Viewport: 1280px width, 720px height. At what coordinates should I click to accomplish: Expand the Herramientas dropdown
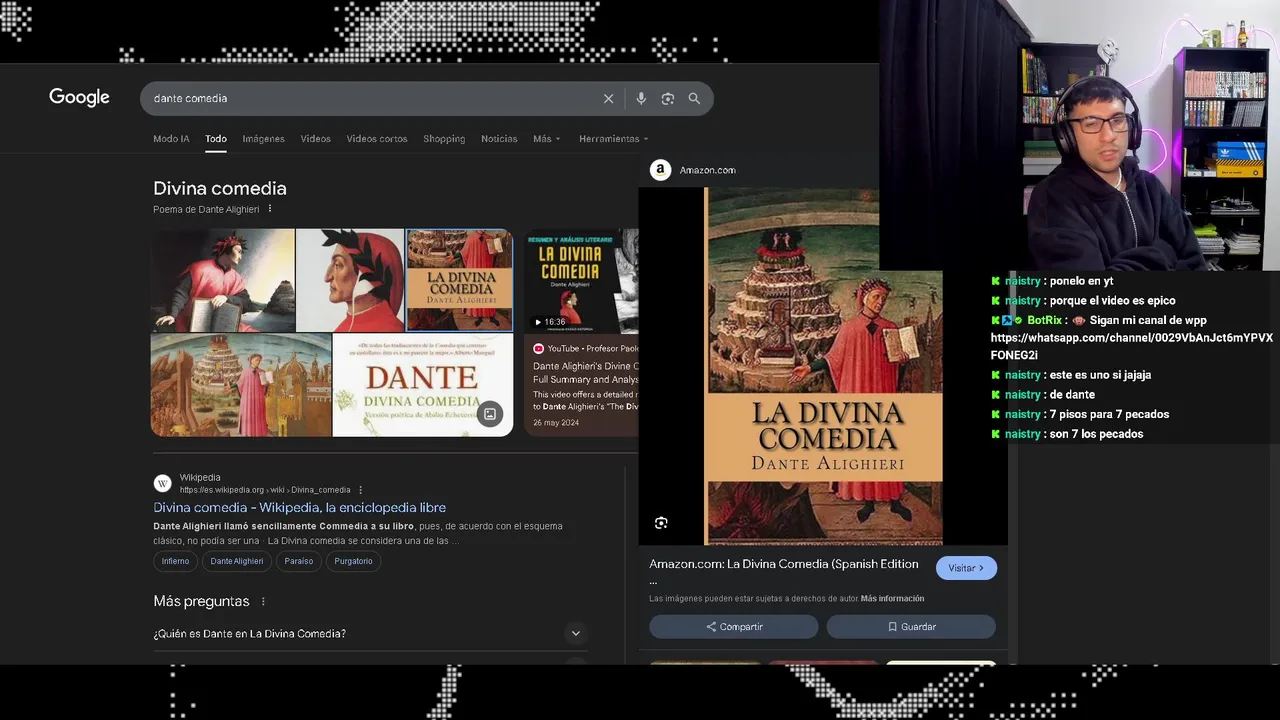tap(613, 139)
